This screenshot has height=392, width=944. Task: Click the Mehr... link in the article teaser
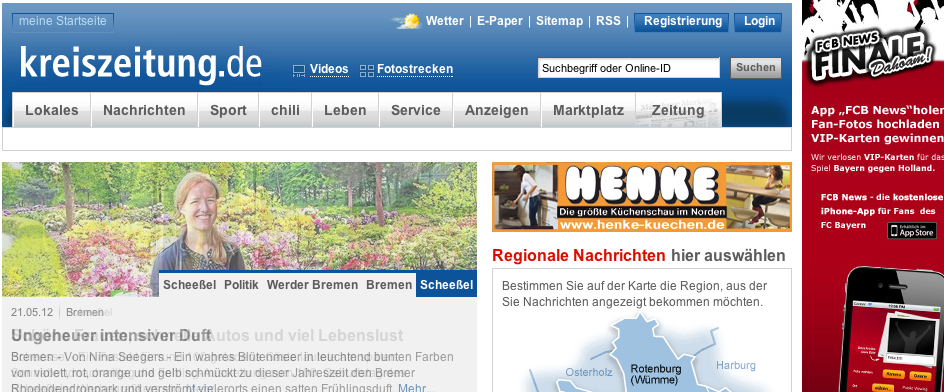[415, 388]
